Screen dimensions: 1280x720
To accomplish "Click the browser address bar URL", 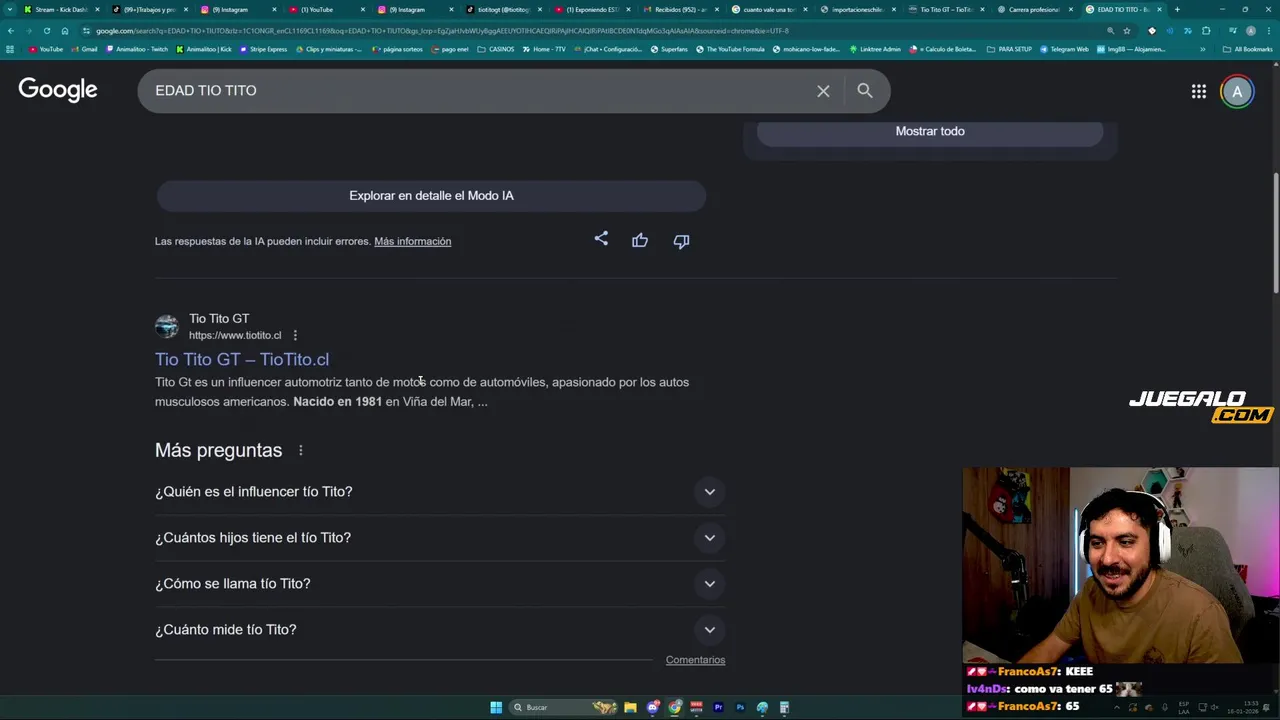I will (442, 31).
